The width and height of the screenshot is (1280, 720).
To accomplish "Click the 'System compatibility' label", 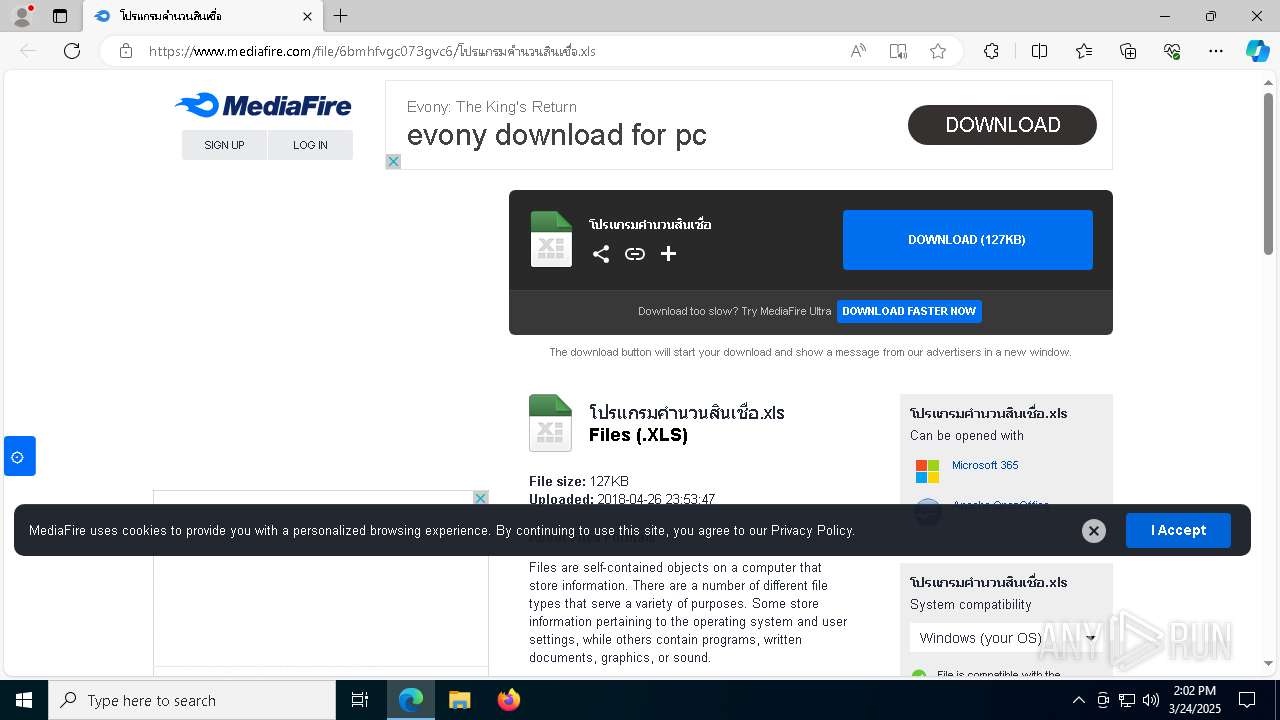I will (x=971, y=604).
